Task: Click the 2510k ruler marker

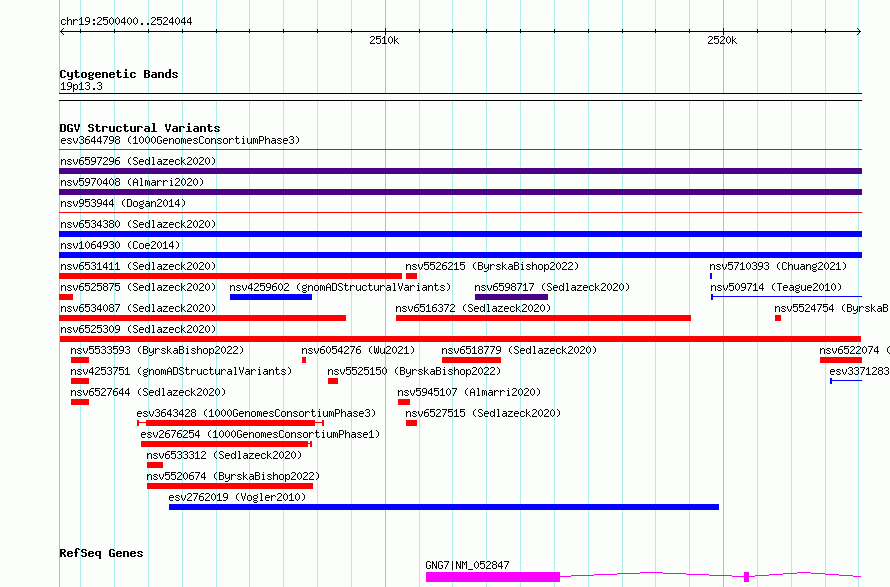Action: tap(384, 40)
